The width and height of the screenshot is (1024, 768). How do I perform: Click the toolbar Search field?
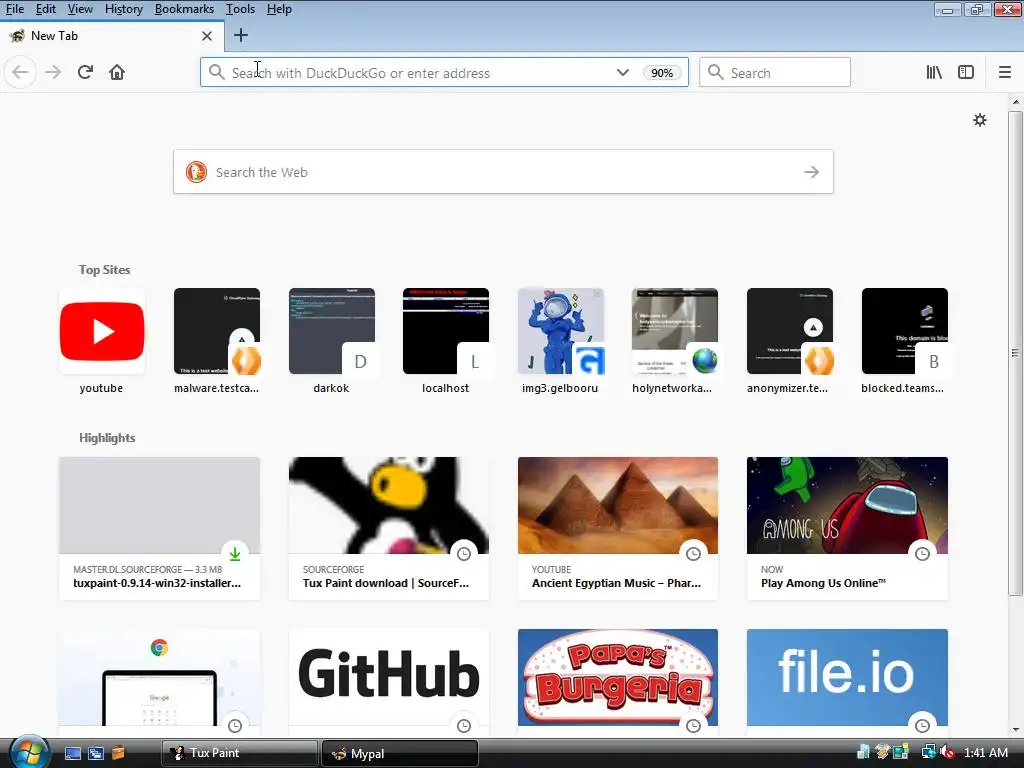point(775,72)
